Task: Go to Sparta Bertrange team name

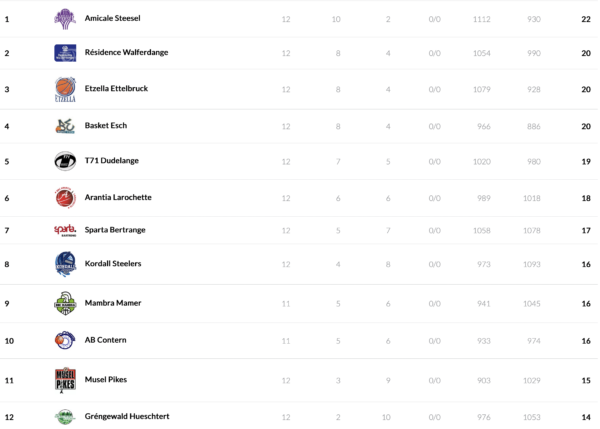Action: click(x=115, y=230)
